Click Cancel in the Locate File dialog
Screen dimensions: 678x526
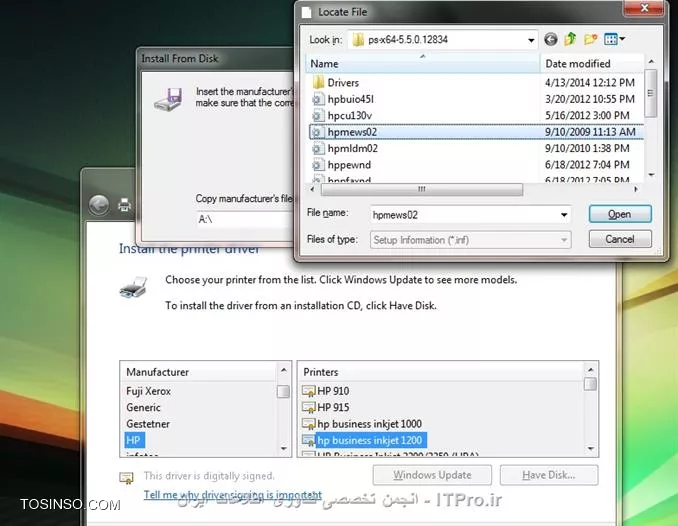click(620, 239)
